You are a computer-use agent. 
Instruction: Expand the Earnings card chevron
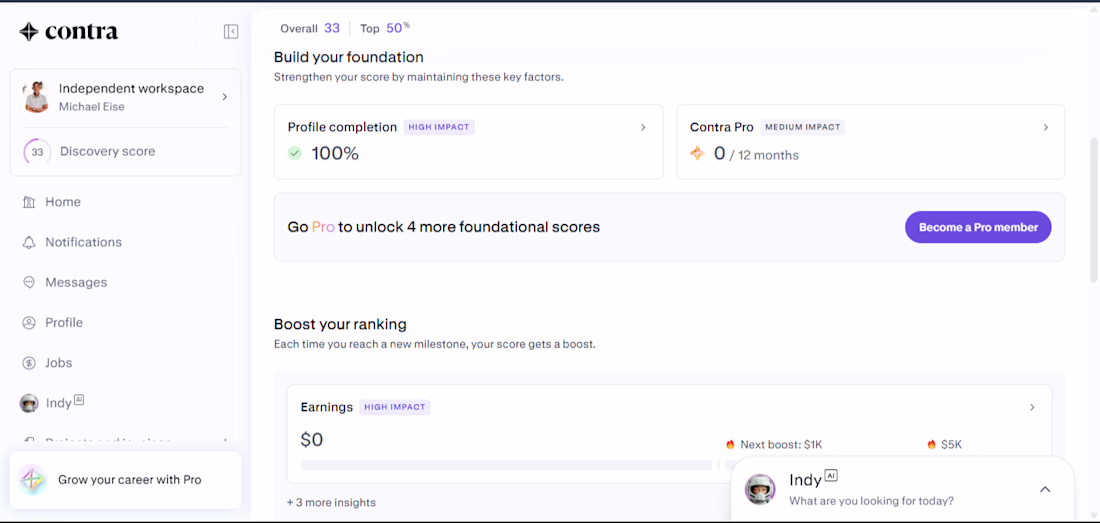1032,408
